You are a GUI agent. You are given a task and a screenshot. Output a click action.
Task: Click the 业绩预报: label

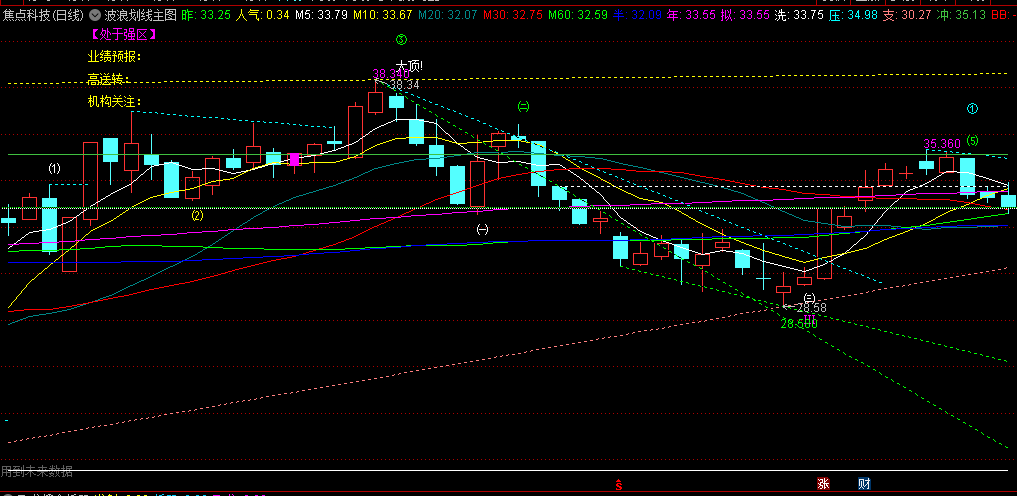114,56
